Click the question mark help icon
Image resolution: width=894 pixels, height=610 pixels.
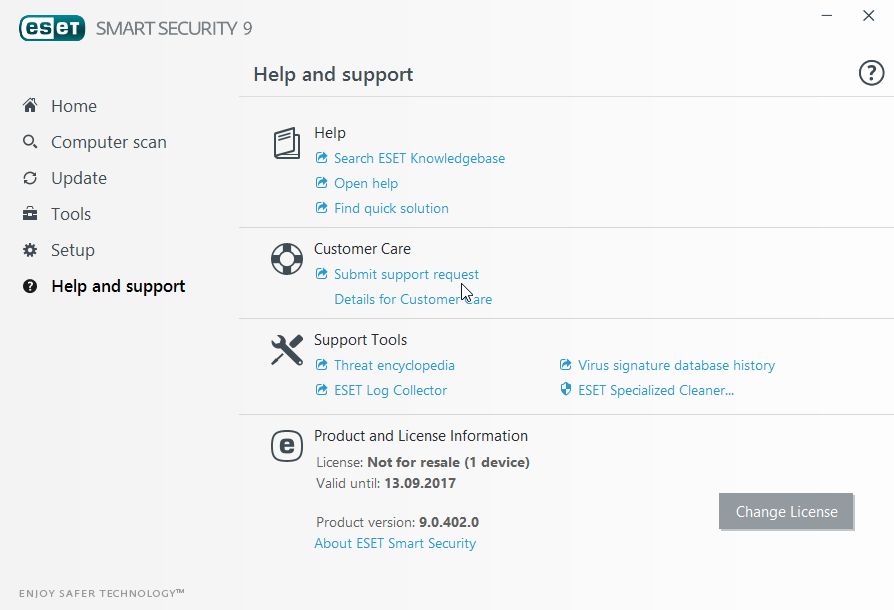click(871, 73)
